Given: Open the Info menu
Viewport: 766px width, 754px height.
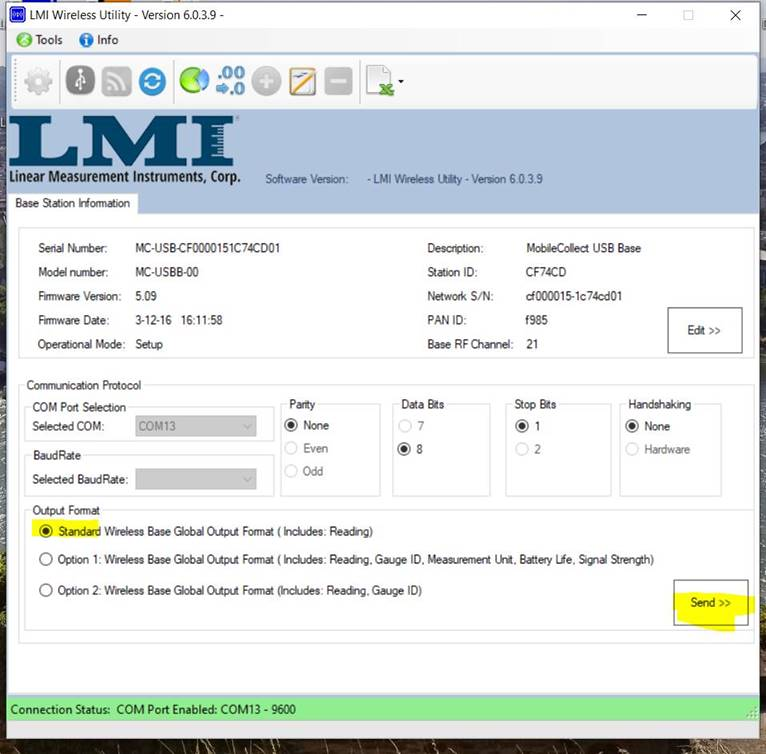Looking at the screenshot, I should (99, 40).
